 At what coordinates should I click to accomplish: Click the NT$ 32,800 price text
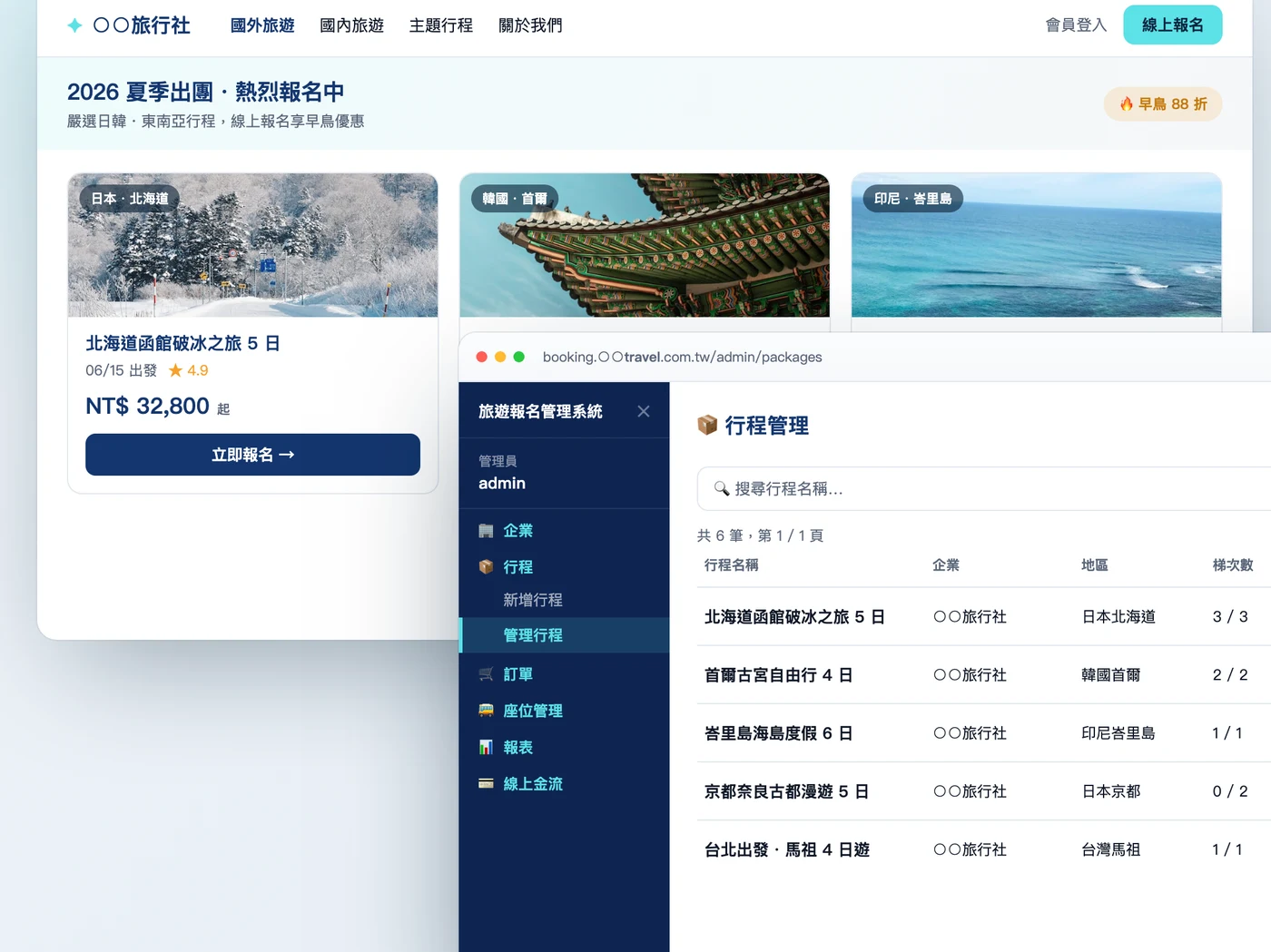click(147, 406)
